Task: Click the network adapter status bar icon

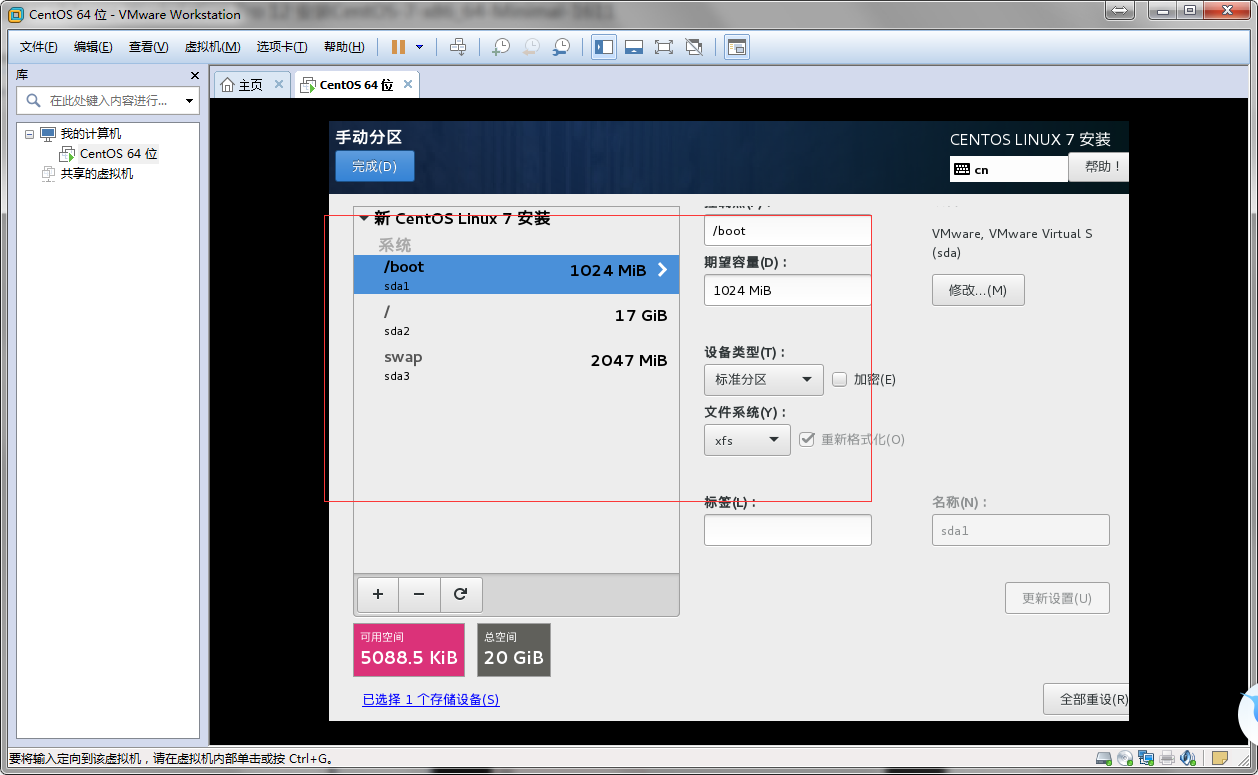Action: coord(1146,758)
